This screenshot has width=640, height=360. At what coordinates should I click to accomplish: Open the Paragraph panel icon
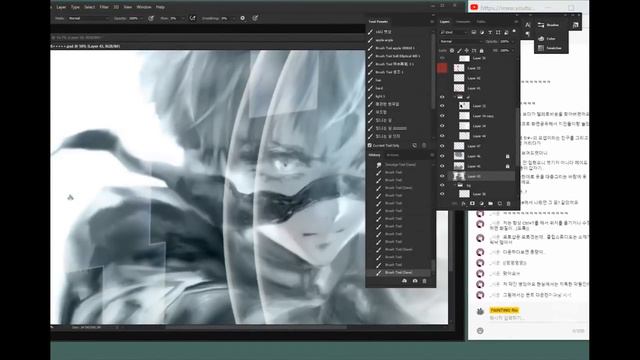pyautogui.click(x=527, y=34)
